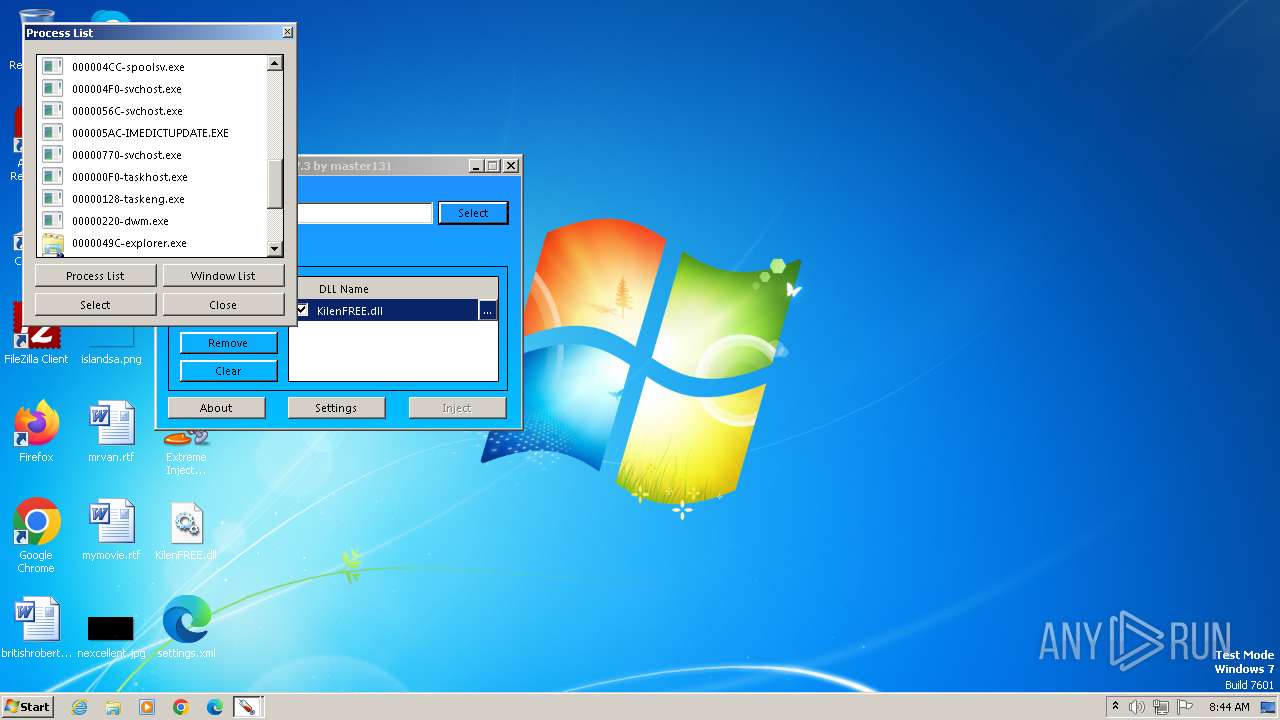Confirm with the Process List Select button
The image size is (1280, 720).
[95, 304]
